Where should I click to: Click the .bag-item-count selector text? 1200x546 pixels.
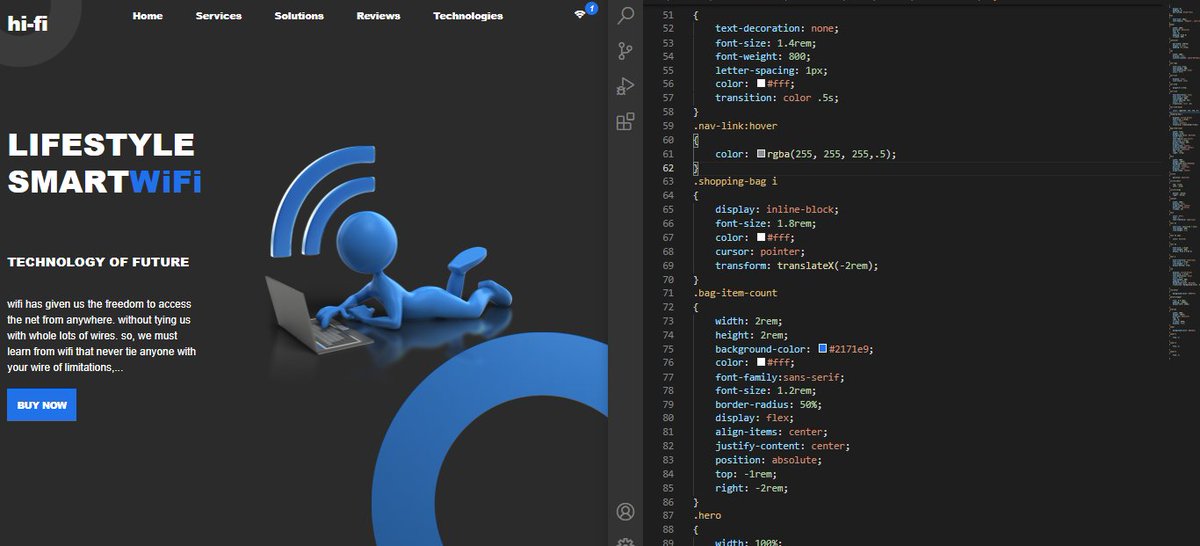(735, 293)
